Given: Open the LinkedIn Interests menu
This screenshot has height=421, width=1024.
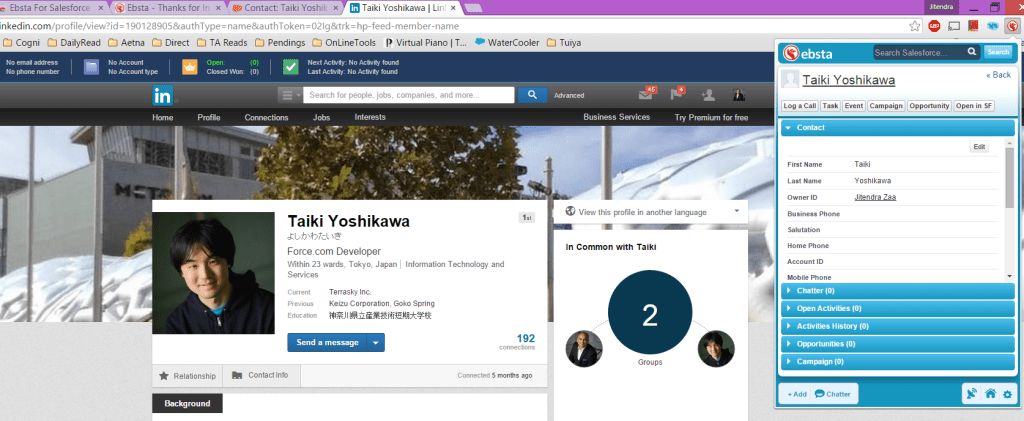Looking at the screenshot, I should pos(370,117).
